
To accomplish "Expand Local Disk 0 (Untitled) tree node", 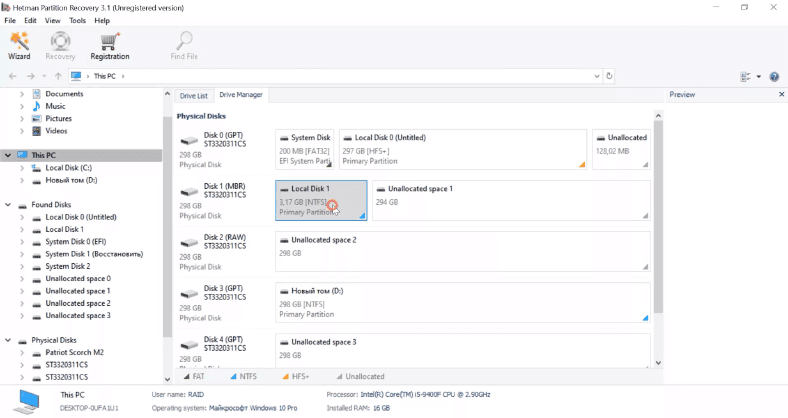I will pos(22,217).
